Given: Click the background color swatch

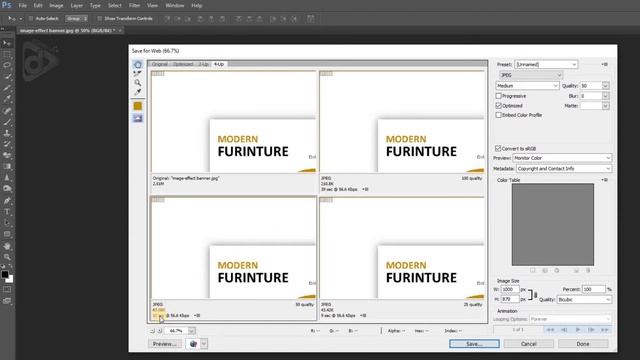Looking at the screenshot, I should 10,280.
